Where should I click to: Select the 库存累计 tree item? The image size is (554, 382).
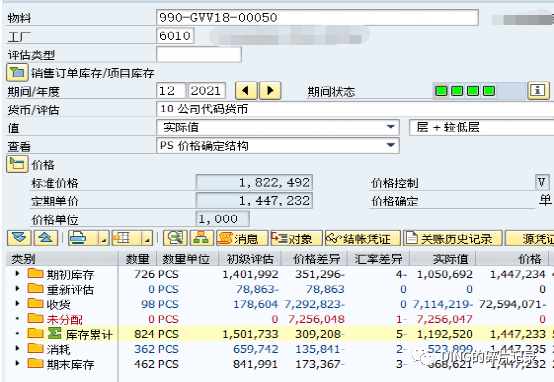89,334
